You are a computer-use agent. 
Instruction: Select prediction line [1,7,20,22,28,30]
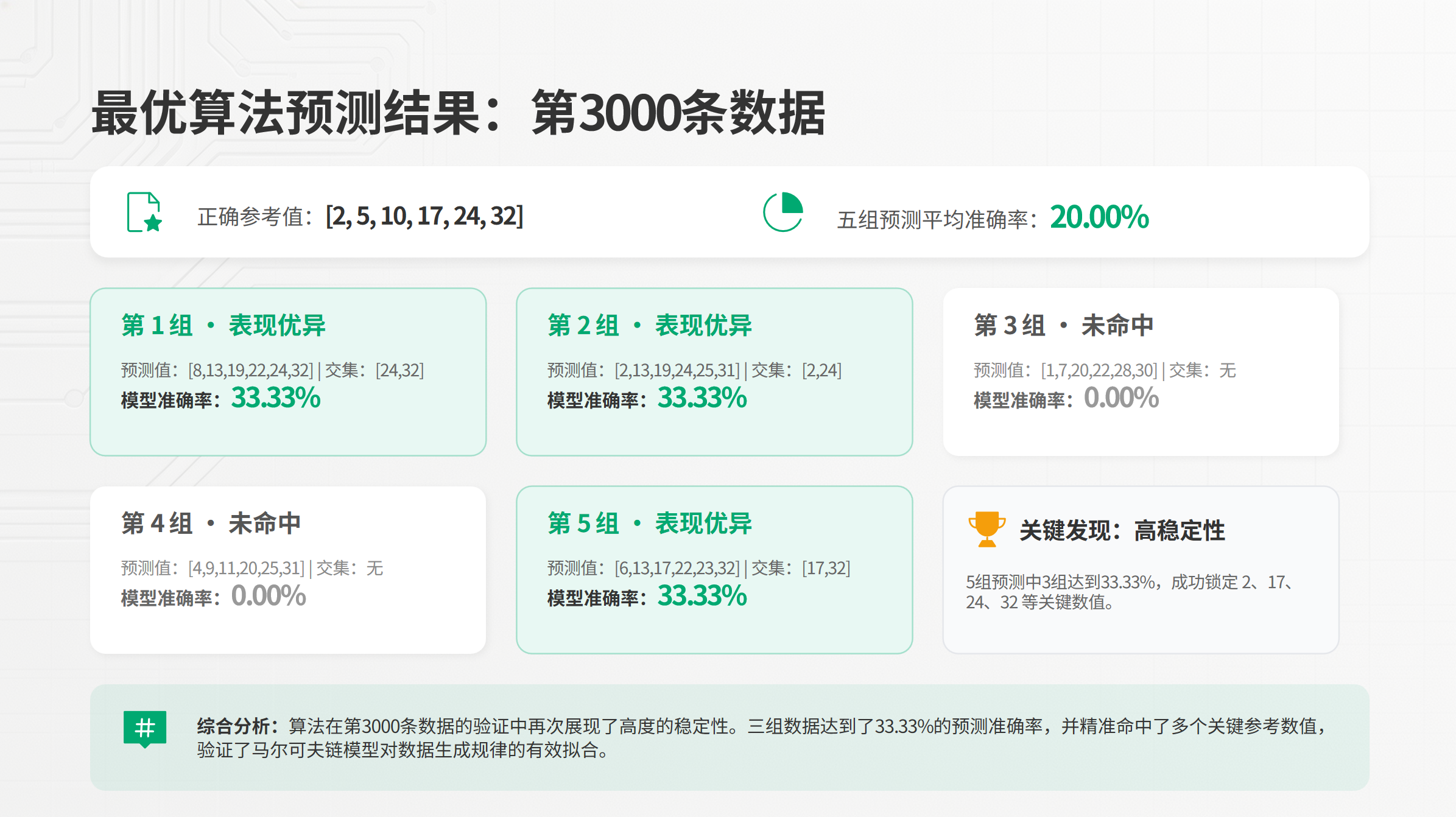(x=1105, y=370)
